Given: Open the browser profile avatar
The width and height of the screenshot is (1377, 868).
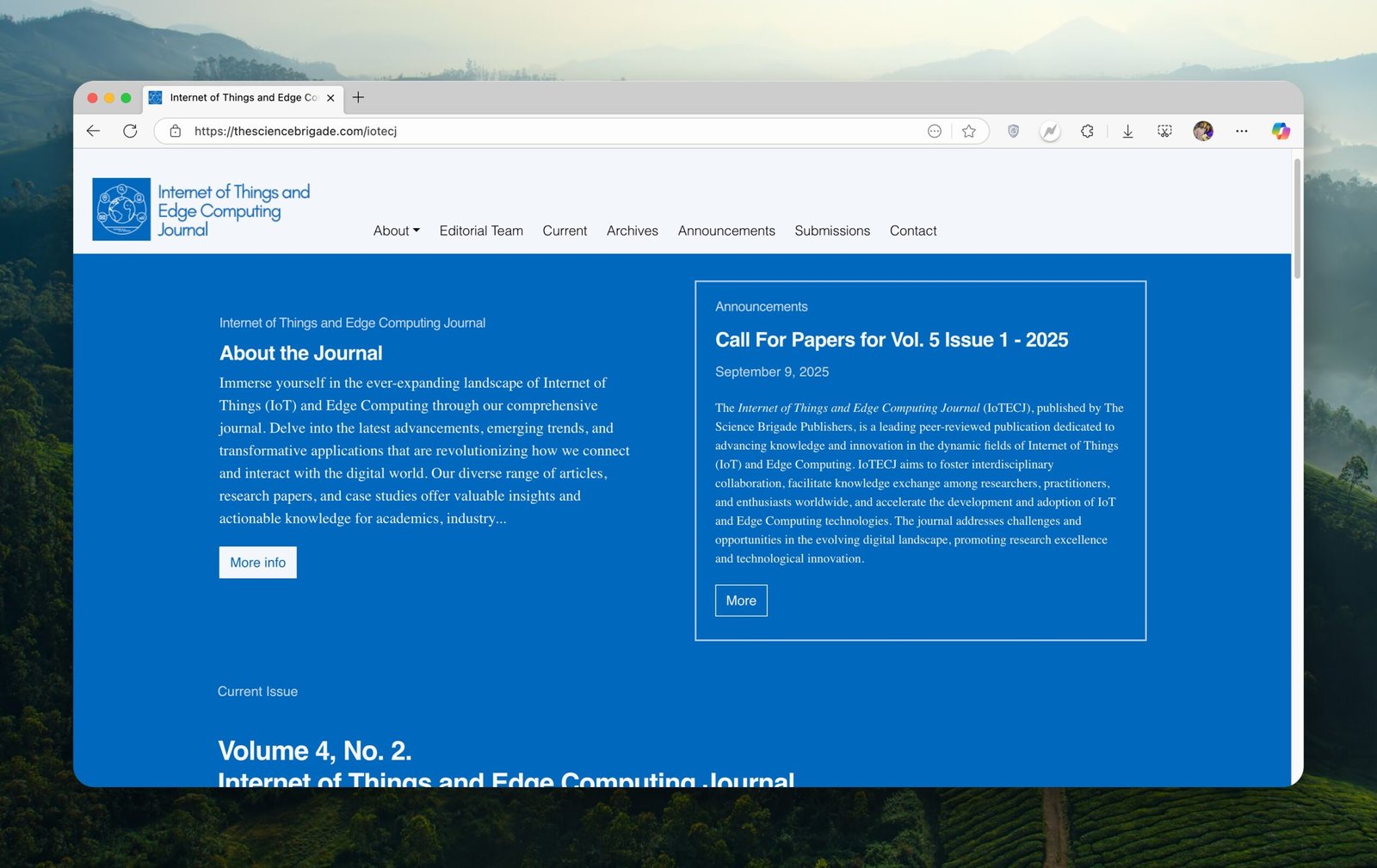Looking at the screenshot, I should click(x=1203, y=131).
